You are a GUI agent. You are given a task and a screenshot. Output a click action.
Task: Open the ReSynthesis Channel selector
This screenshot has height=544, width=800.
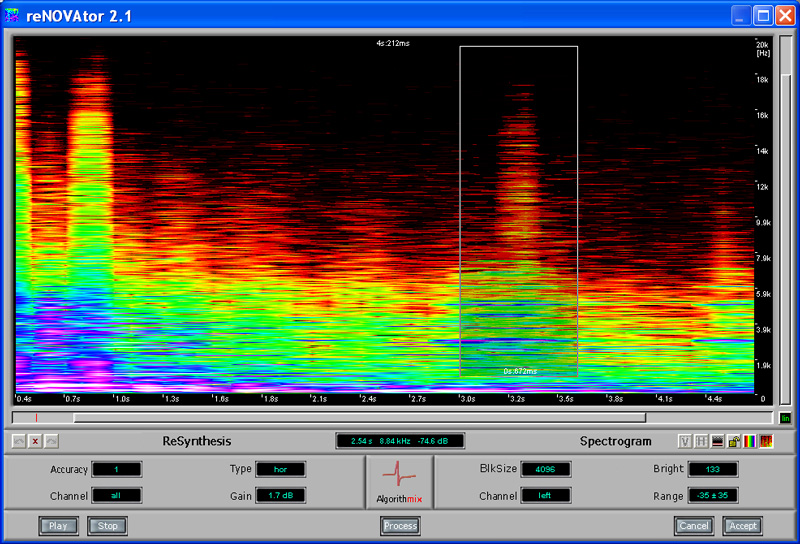pyautogui.click(x=116, y=495)
